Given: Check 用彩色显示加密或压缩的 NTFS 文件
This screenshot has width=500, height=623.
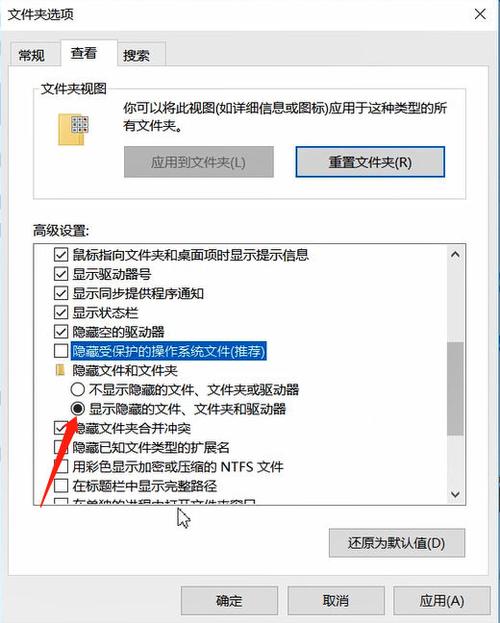Looking at the screenshot, I should (62, 466).
